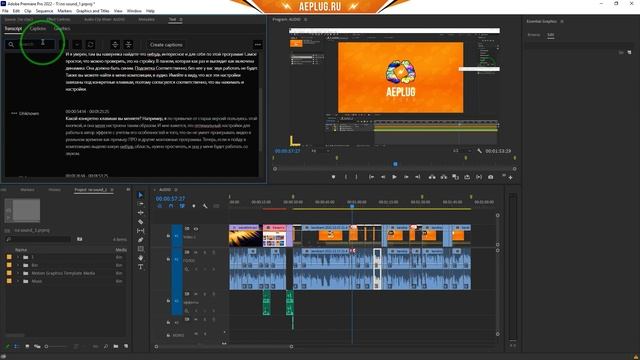Open the Graphics and Titles menu
The height and width of the screenshot is (360, 640).
click(93, 11)
